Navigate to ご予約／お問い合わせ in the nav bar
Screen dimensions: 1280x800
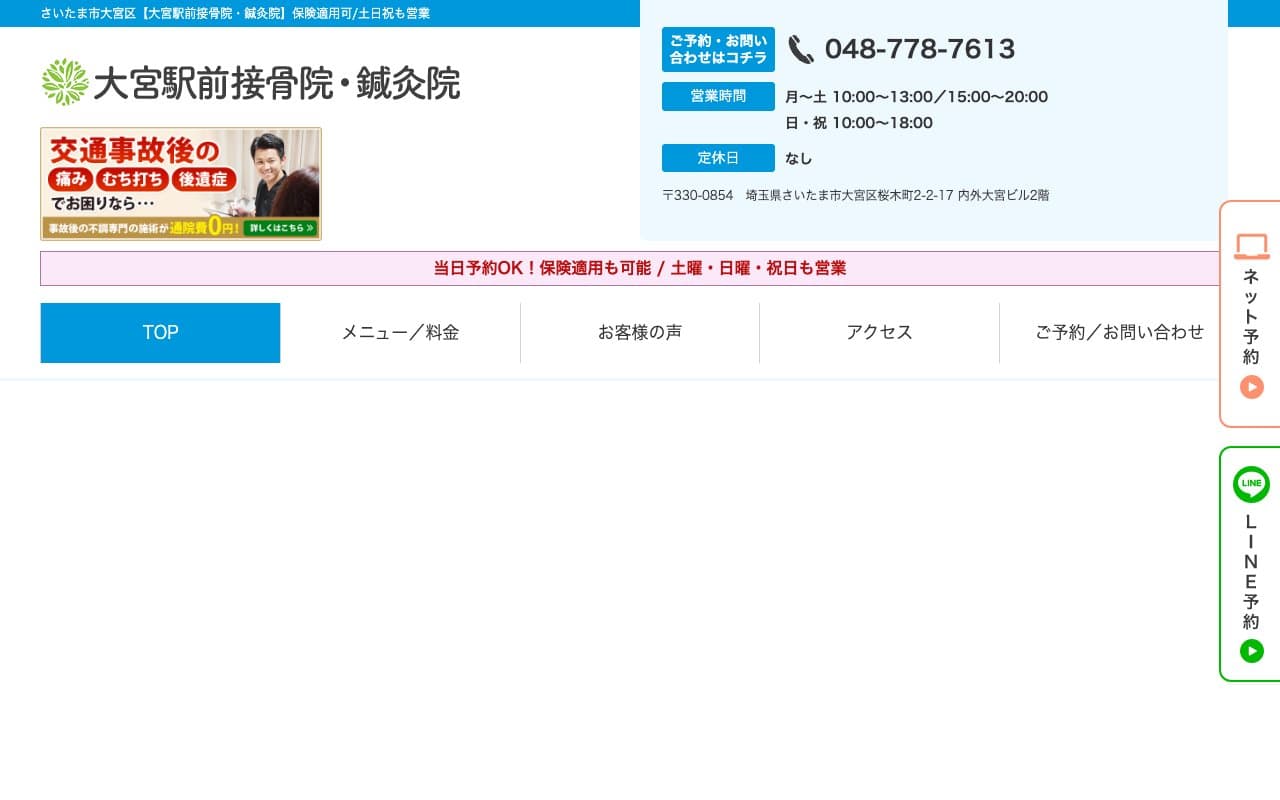(1119, 333)
